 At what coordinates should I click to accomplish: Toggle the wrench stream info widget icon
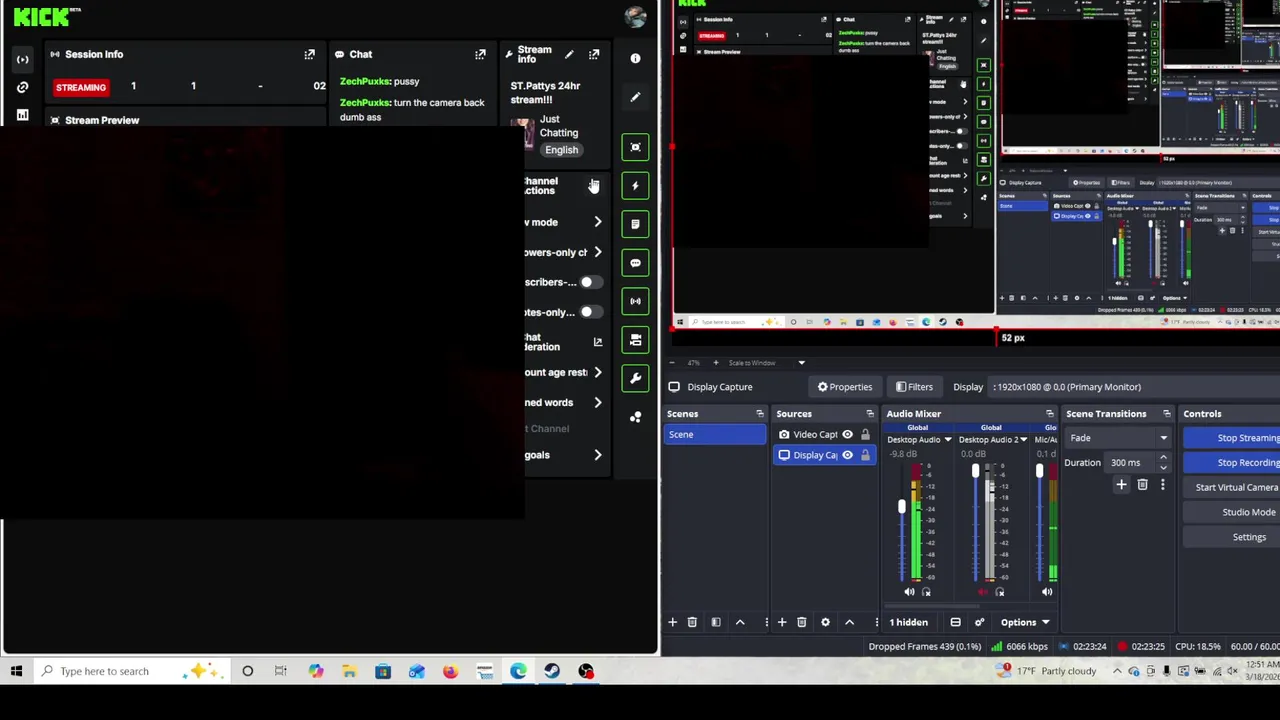click(635, 378)
